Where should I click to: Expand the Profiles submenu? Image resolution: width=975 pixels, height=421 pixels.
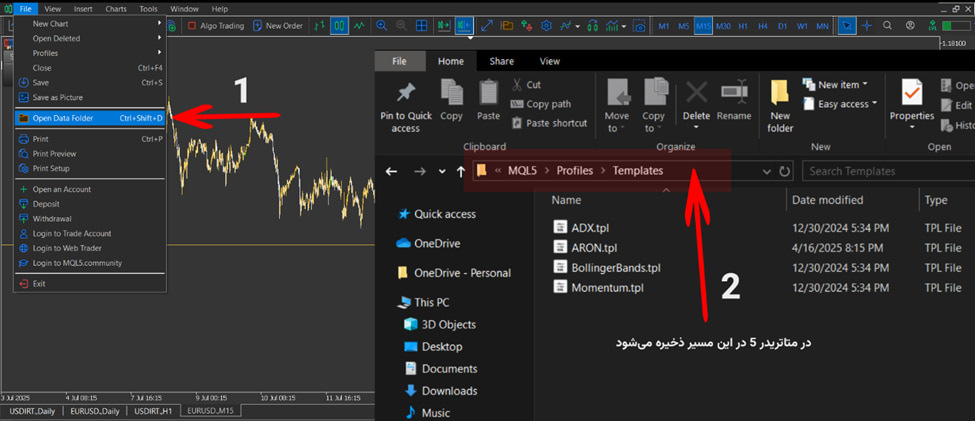(x=90, y=53)
